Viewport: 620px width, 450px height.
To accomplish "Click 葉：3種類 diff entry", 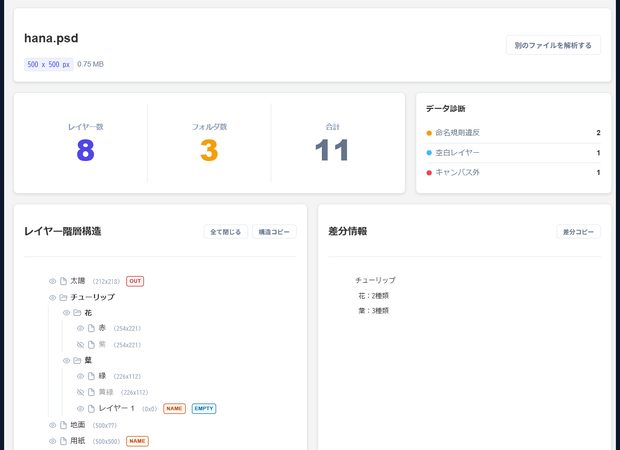I will (374, 311).
